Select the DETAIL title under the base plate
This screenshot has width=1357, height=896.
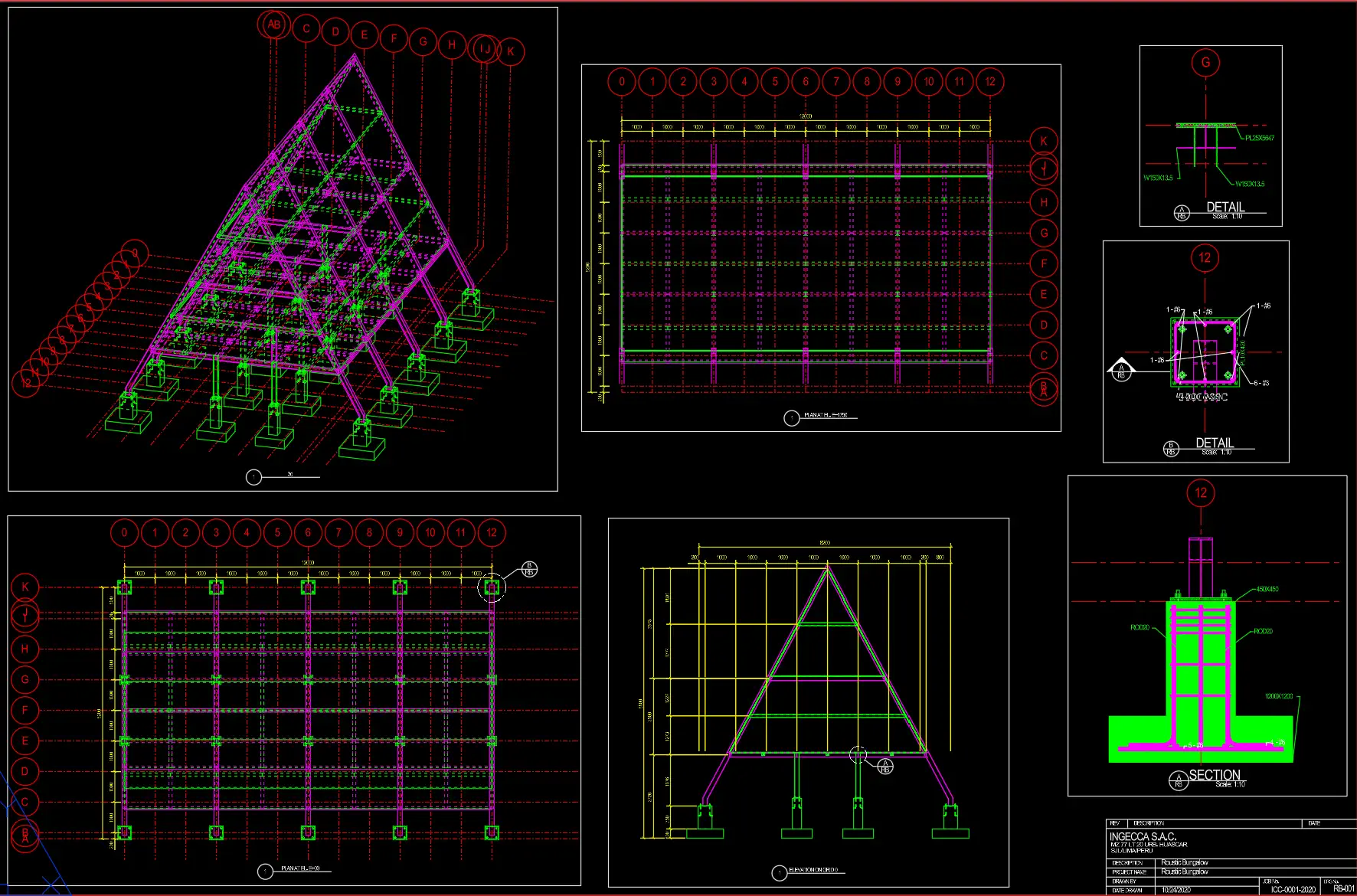[x=1215, y=443]
